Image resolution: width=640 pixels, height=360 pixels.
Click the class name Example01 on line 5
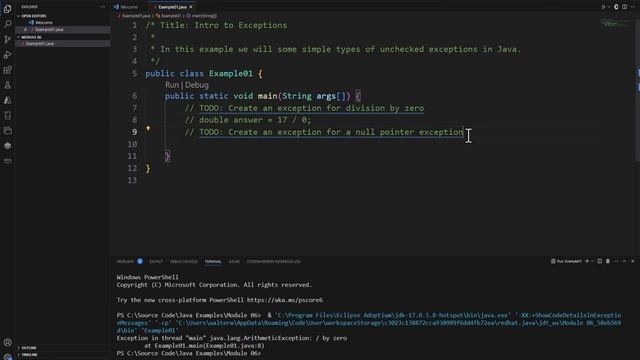231,73
